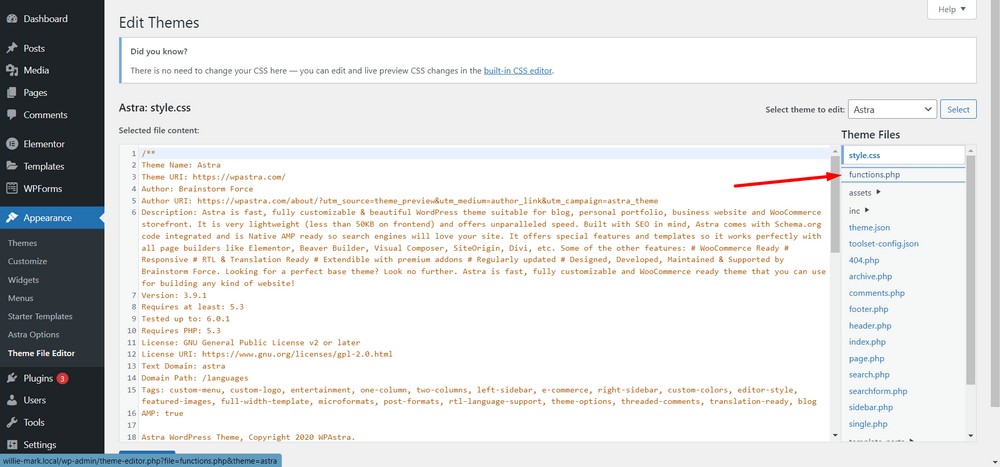This screenshot has height=467, width=1000.
Task: Click the Tools wrench icon
Action: pyautogui.click(x=11, y=422)
